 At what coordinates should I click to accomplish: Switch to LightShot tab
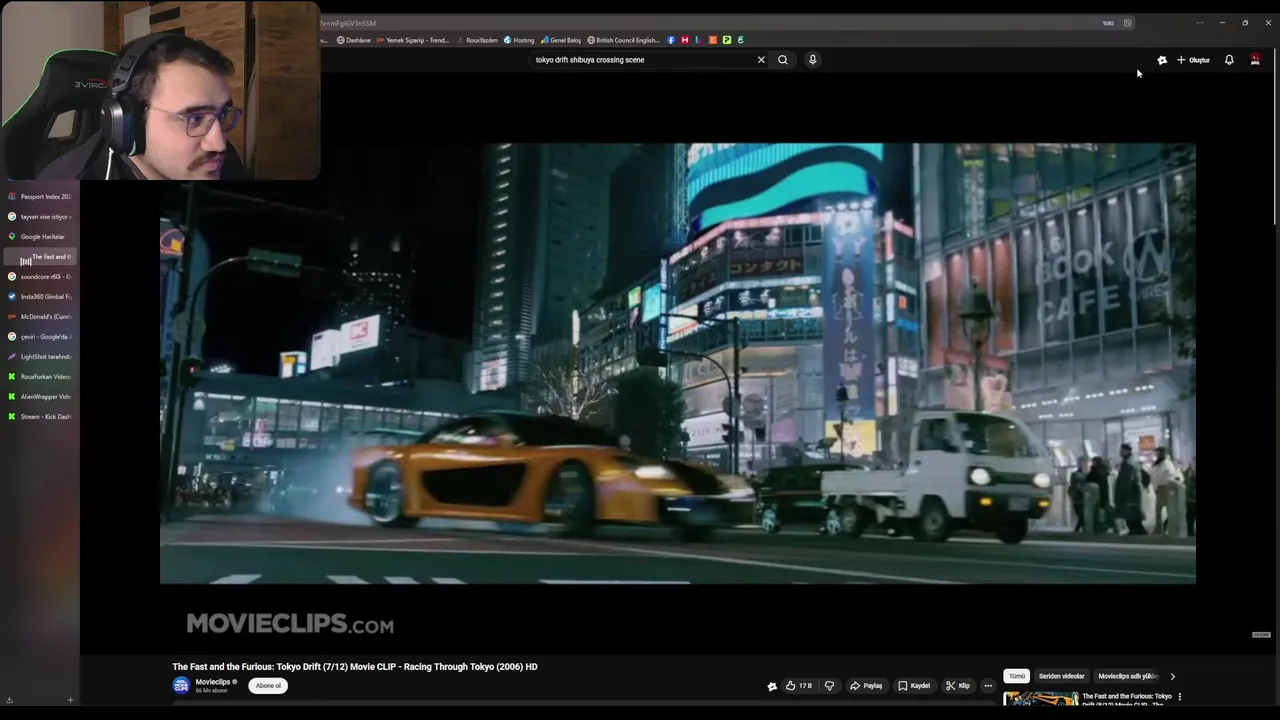click(x=40, y=357)
